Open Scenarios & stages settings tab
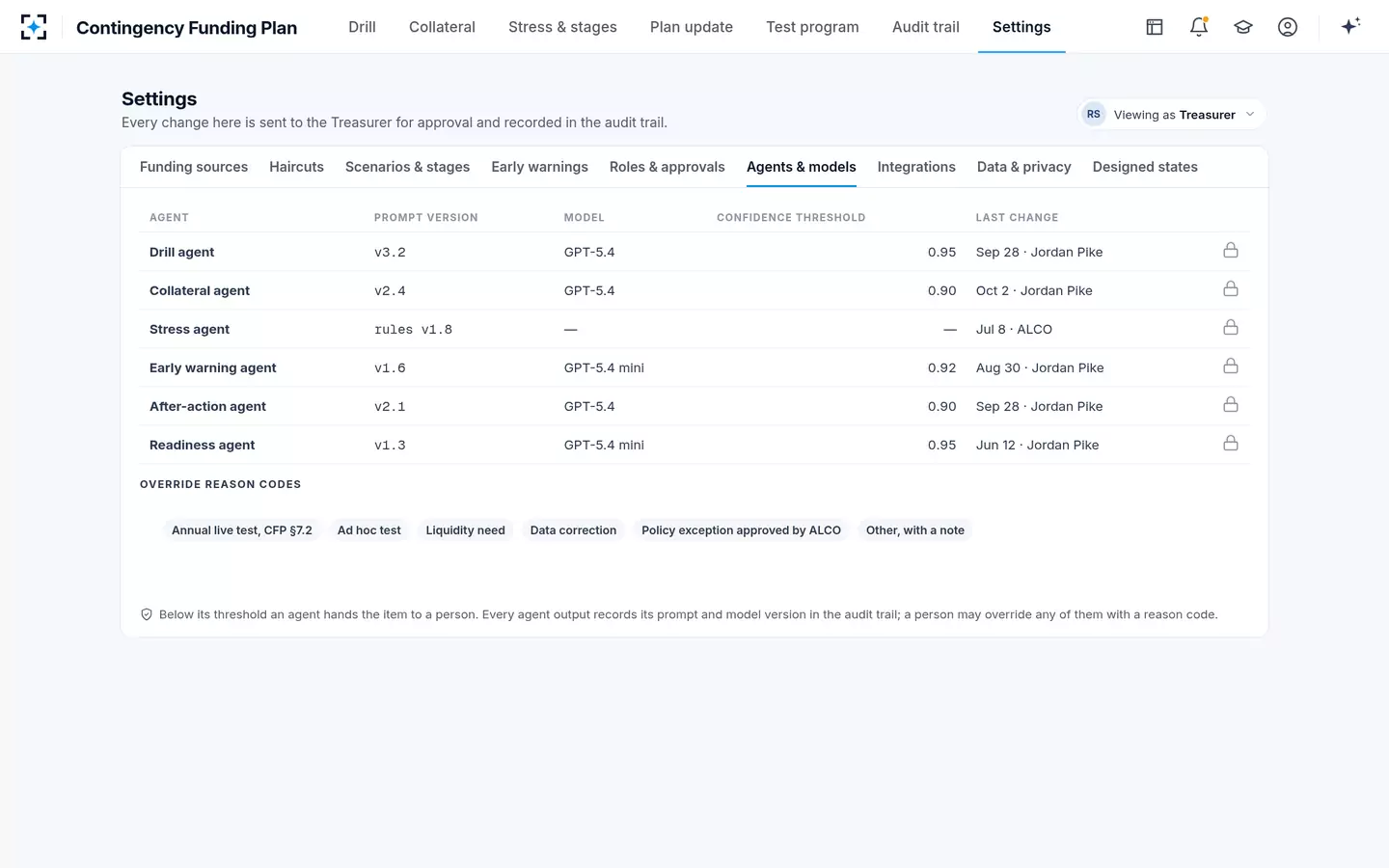1389x868 pixels. tap(407, 167)
